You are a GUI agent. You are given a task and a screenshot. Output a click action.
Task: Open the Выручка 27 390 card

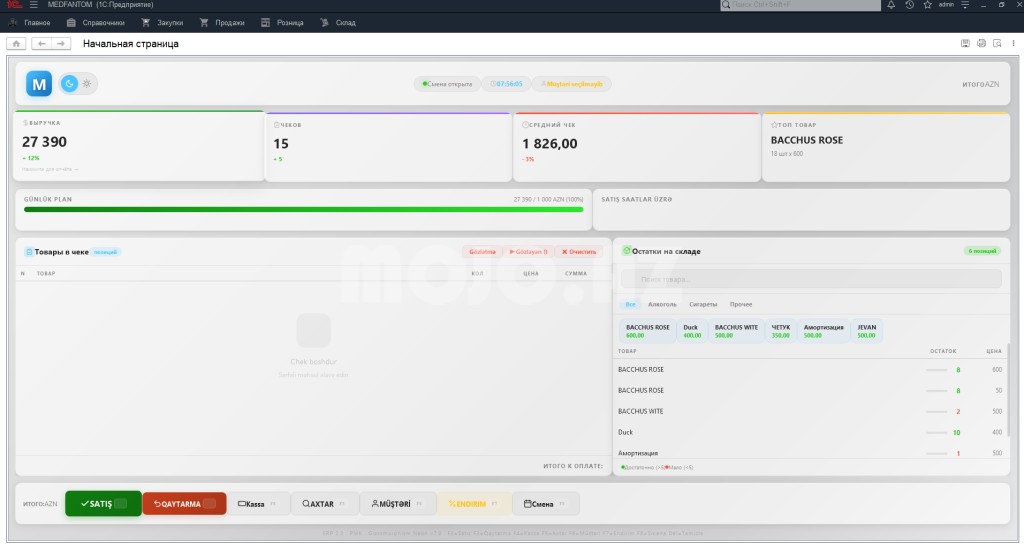(x=139, y=146)
